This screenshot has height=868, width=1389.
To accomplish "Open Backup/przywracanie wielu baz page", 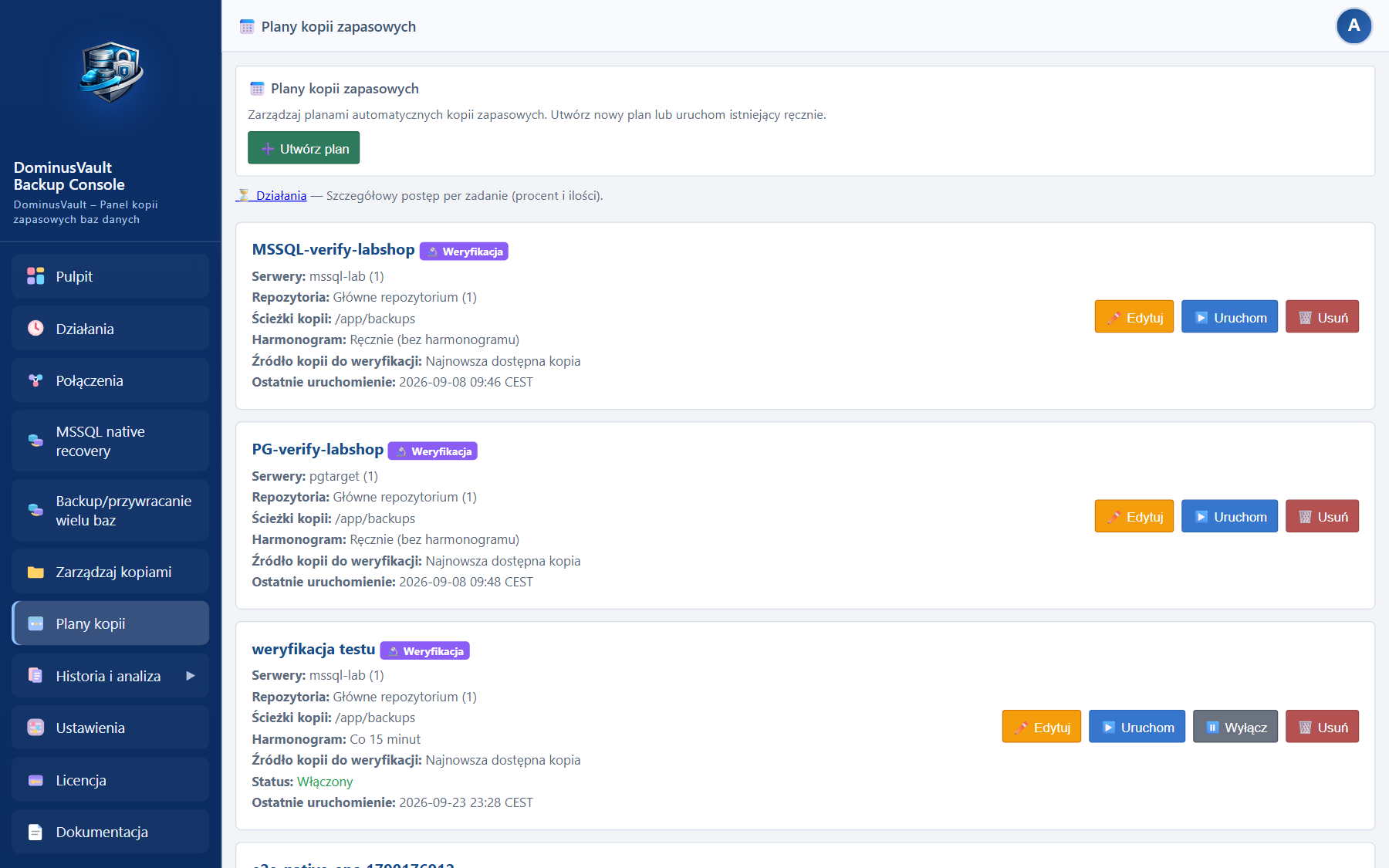I will [x=110, y=511].
